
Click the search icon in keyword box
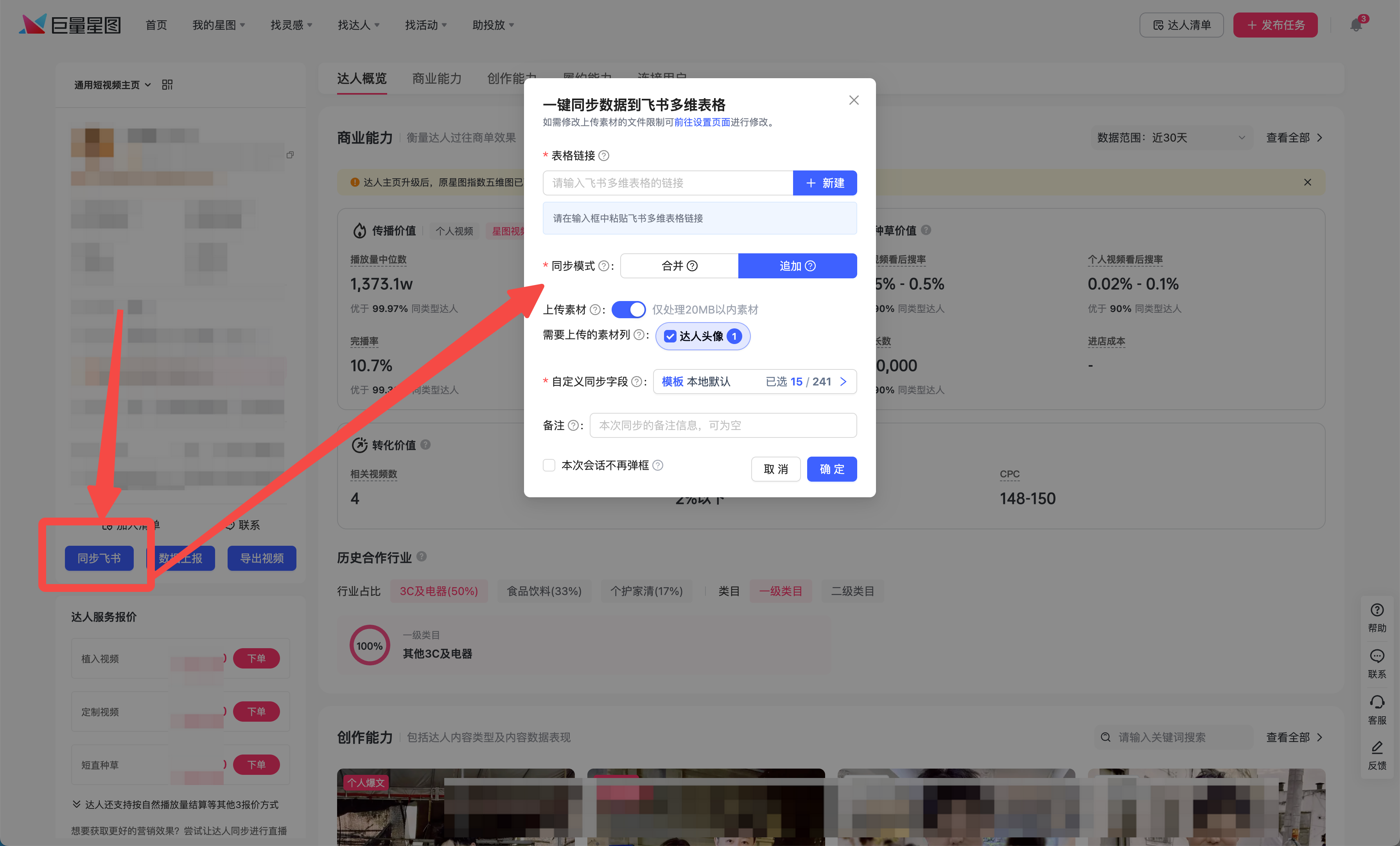coord(1106,737)
